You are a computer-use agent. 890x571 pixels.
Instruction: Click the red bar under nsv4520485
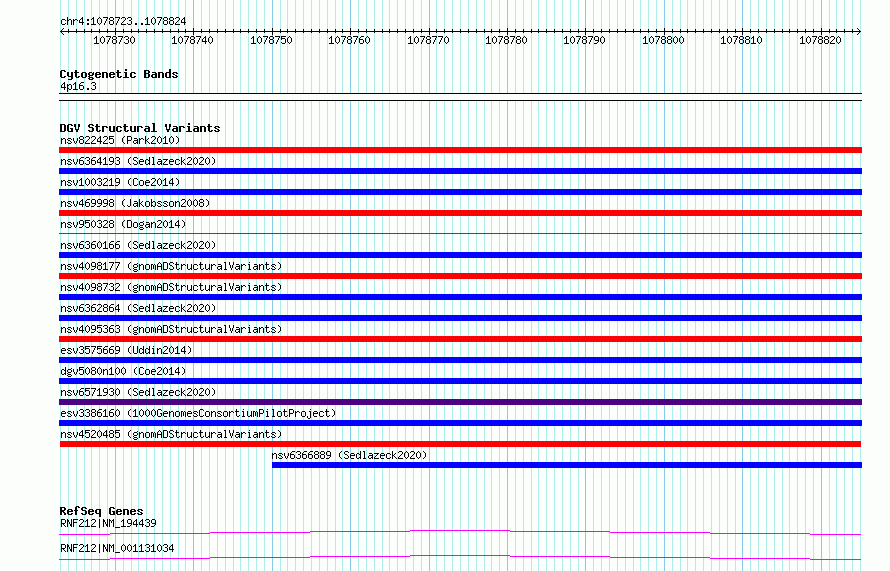(460, 444)
